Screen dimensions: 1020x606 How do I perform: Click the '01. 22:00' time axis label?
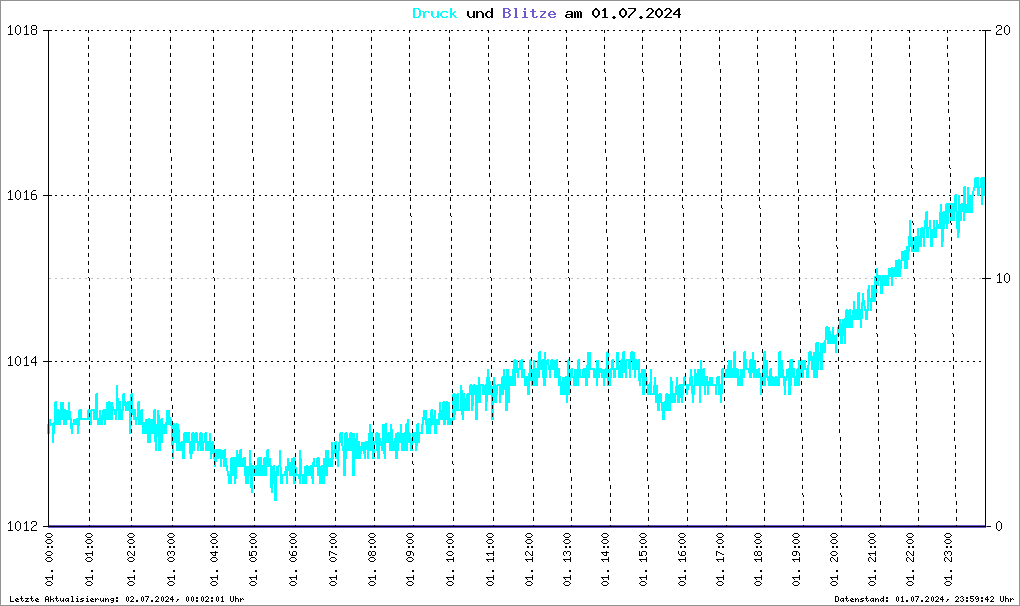[911, 560]
